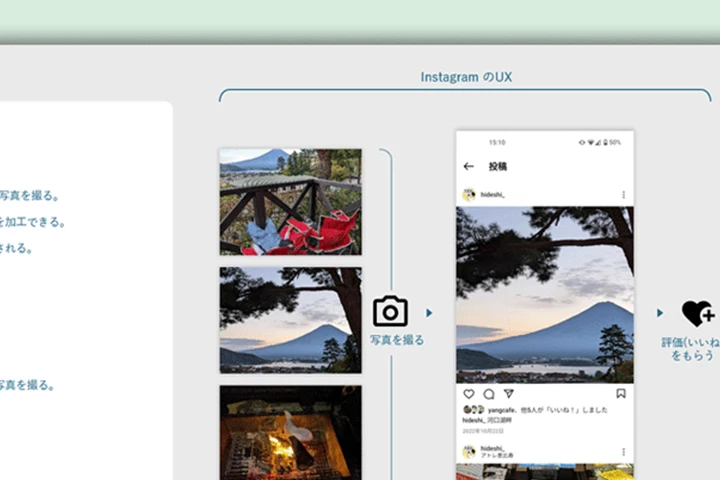720x480 pixels.
Task: Click the heart-plus evaluation icon
Action: click(698, 313)
